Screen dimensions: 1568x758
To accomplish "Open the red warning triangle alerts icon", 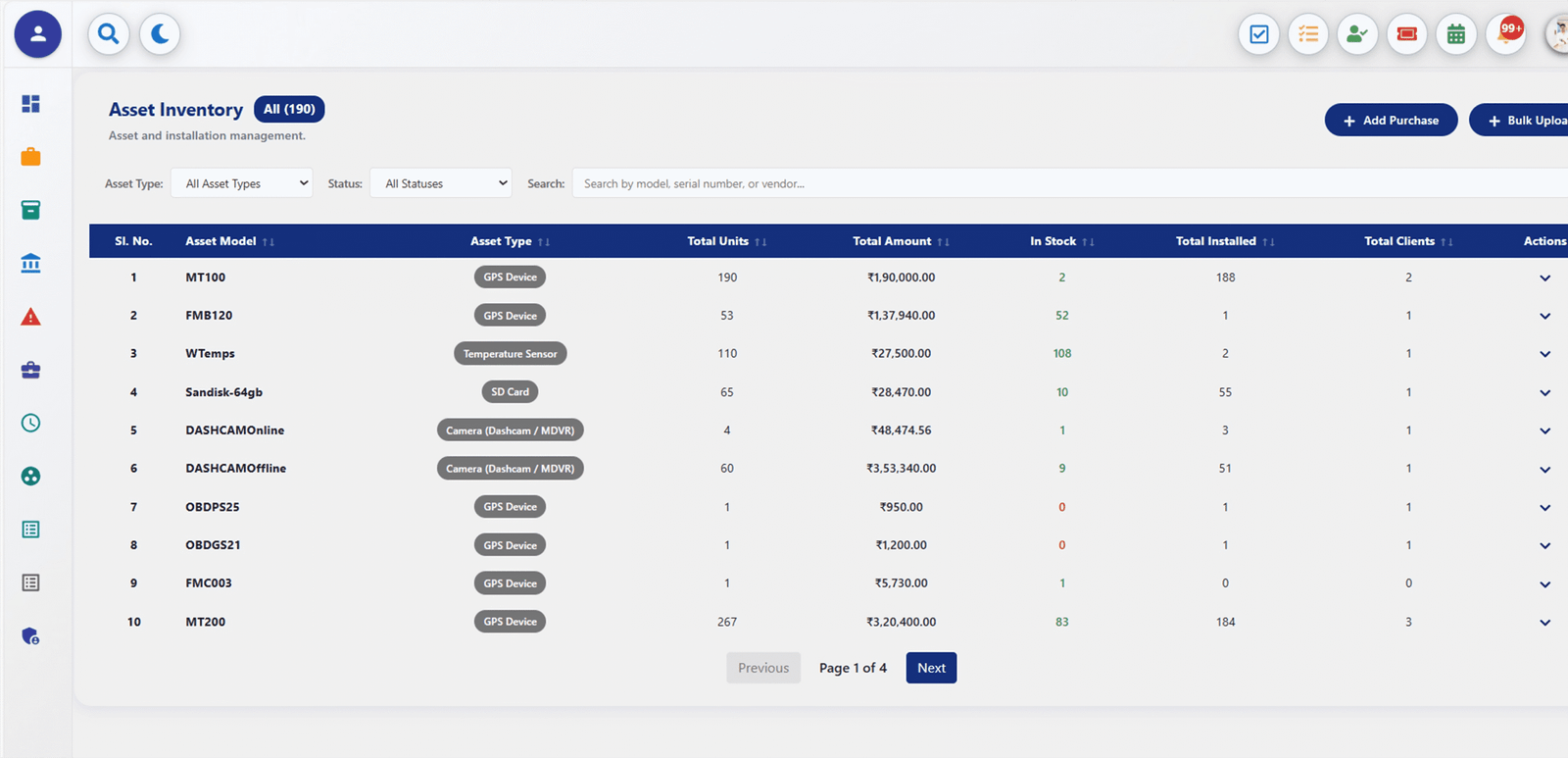I will pos(30,317).
